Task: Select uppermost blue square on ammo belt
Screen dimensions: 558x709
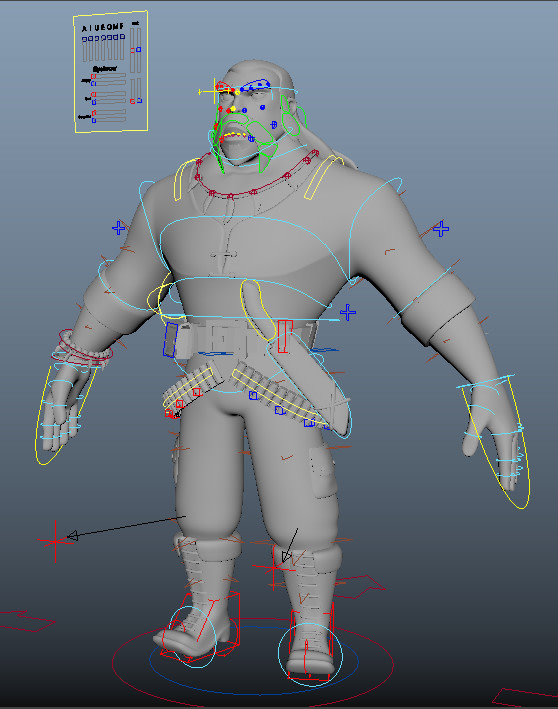Action: click(x=254, y=396)
